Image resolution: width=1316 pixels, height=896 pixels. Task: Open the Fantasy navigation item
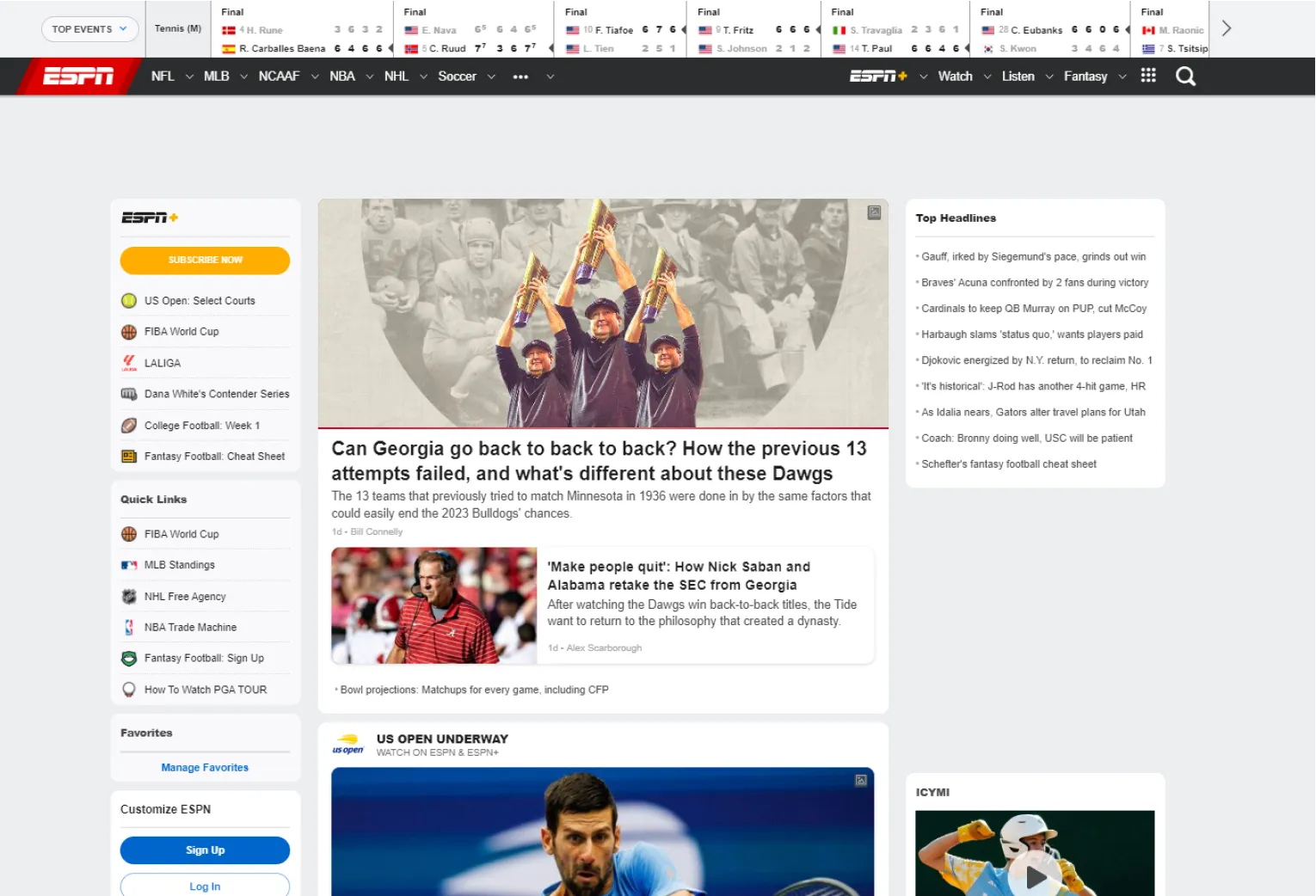click(1085, 77)
